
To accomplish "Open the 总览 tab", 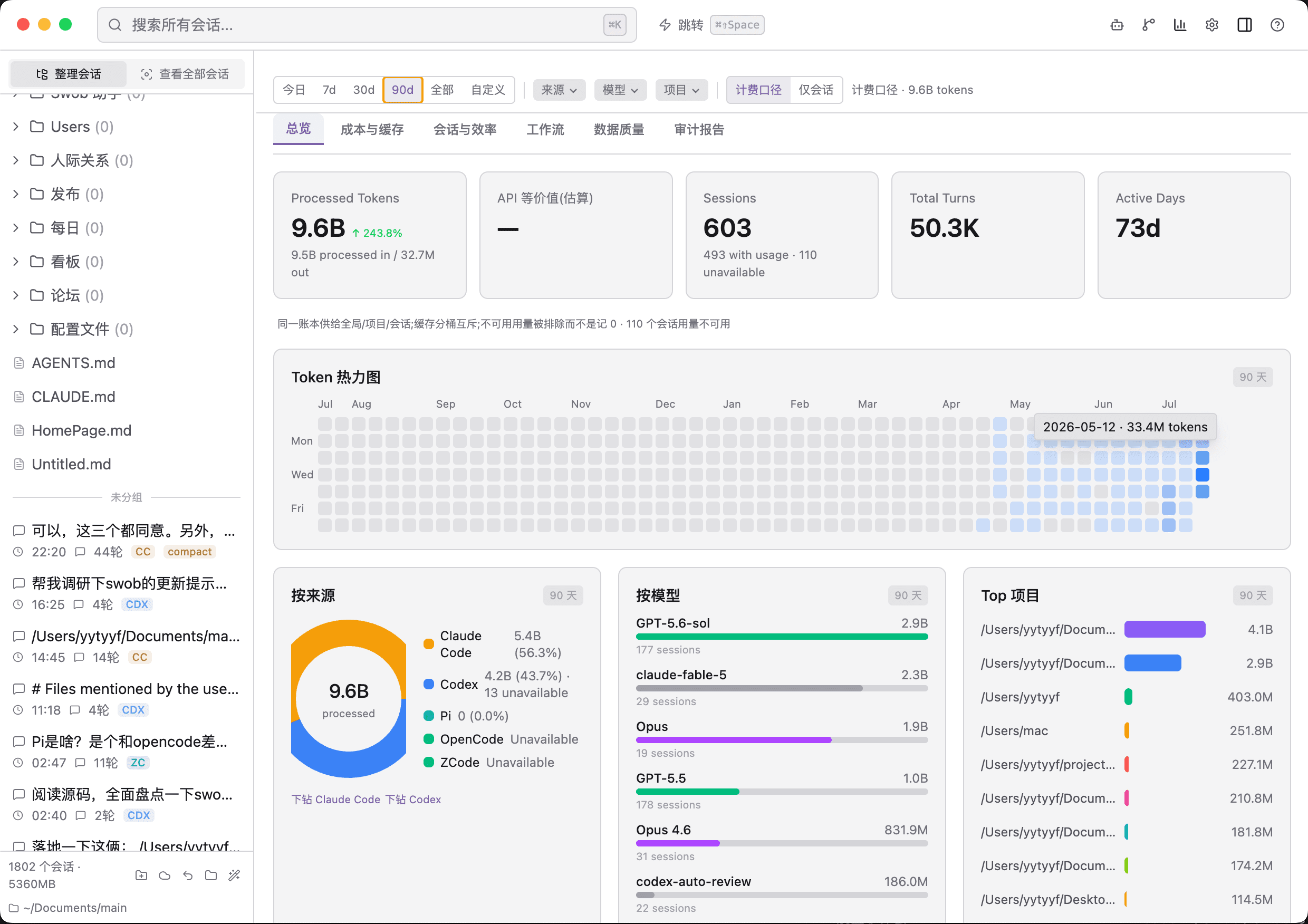I will (x=299, y=129).
